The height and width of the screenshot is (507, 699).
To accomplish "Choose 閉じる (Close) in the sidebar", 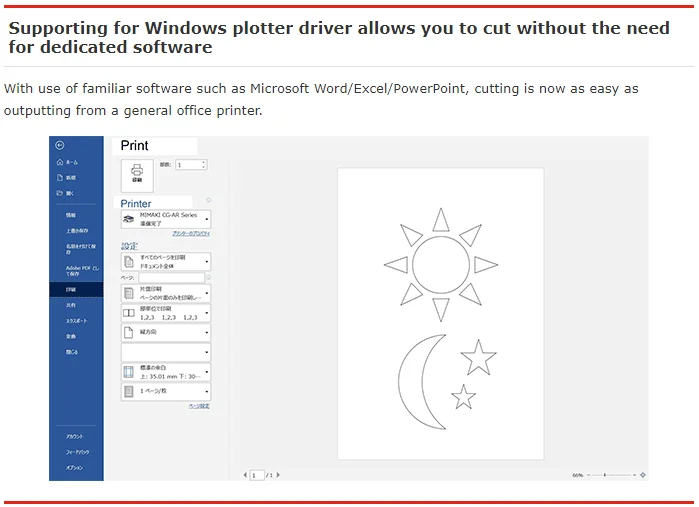I will 72,352.
